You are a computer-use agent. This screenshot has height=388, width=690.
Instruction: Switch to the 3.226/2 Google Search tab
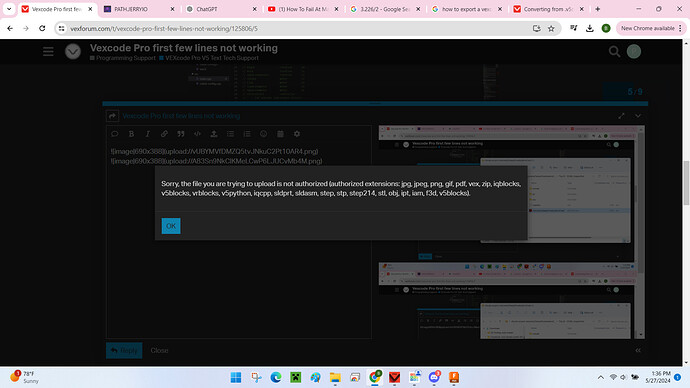pyautogui.click(x=385, y=9)
